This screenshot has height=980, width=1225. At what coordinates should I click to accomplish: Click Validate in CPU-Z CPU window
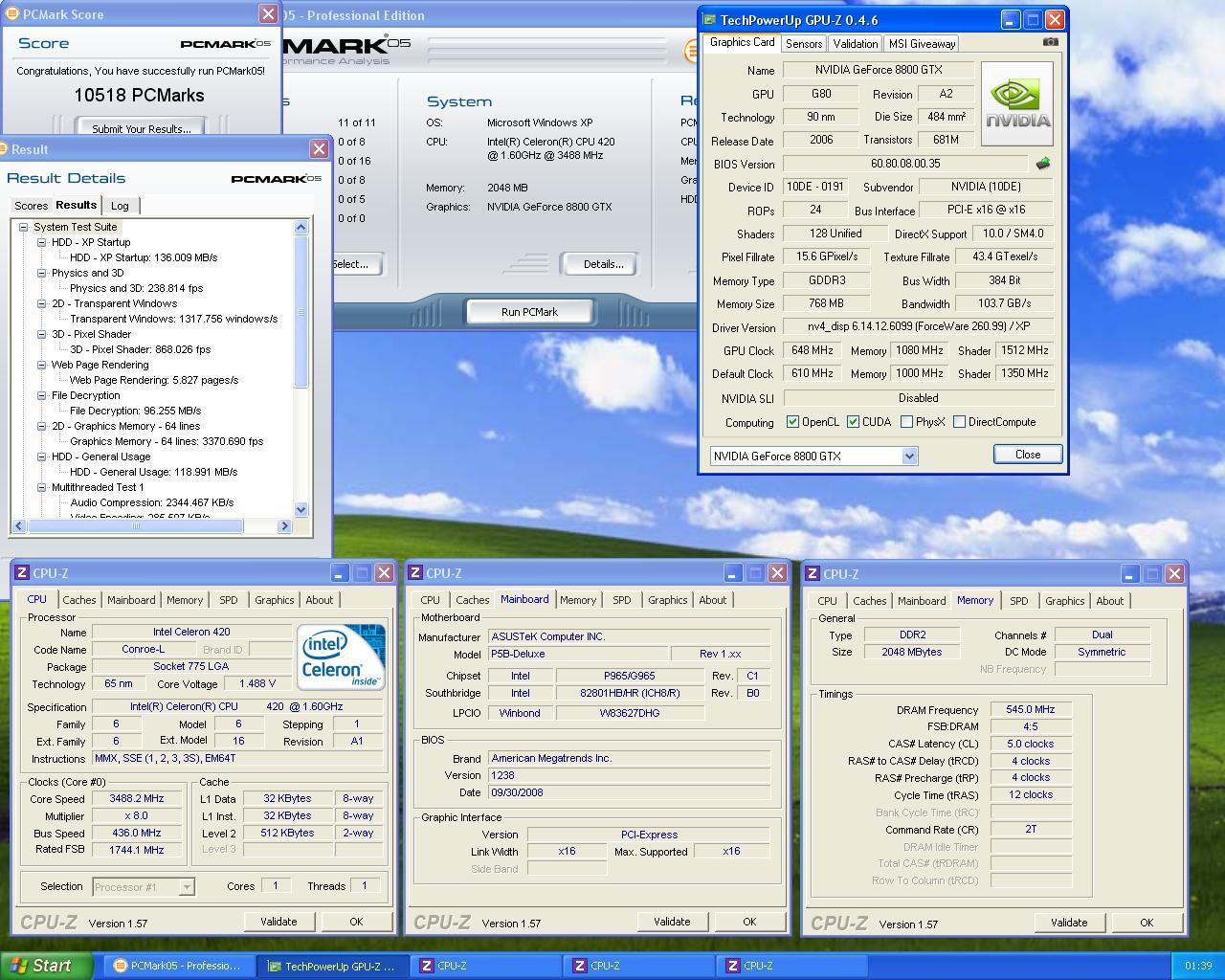(278, 922)
